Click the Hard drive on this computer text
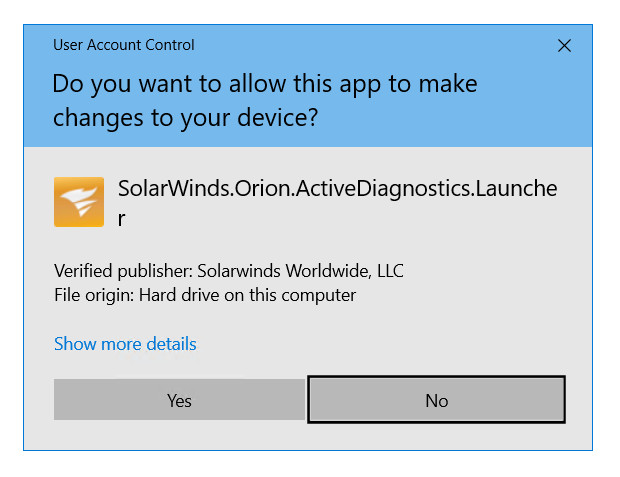The width and height of the screenshot is (620, 477). (248, 295)
